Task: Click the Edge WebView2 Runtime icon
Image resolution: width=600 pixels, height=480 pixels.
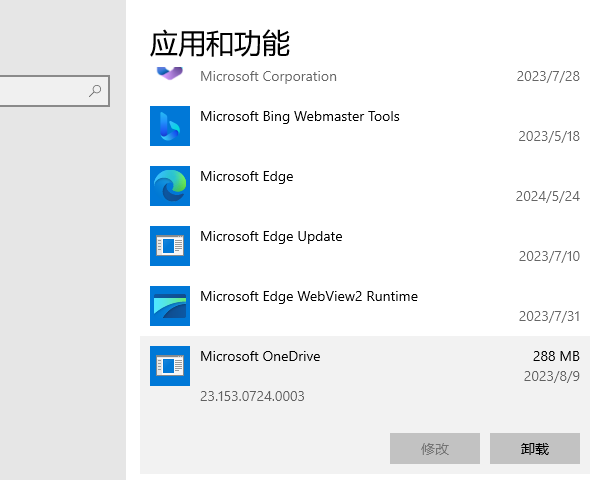Action: pyautogui.click(x=170, y=306)
